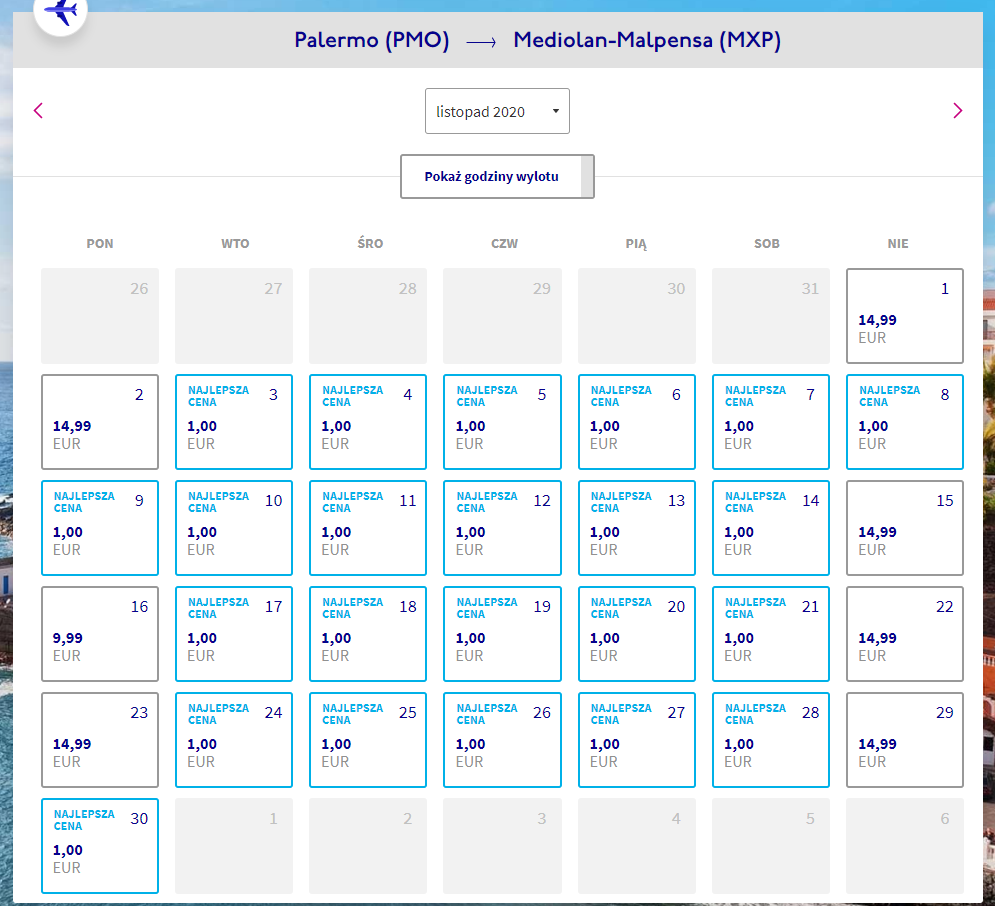The image size is (995, 906).
Task: Select Saturday November 7 fare
Action: click(x=770, y=422)
